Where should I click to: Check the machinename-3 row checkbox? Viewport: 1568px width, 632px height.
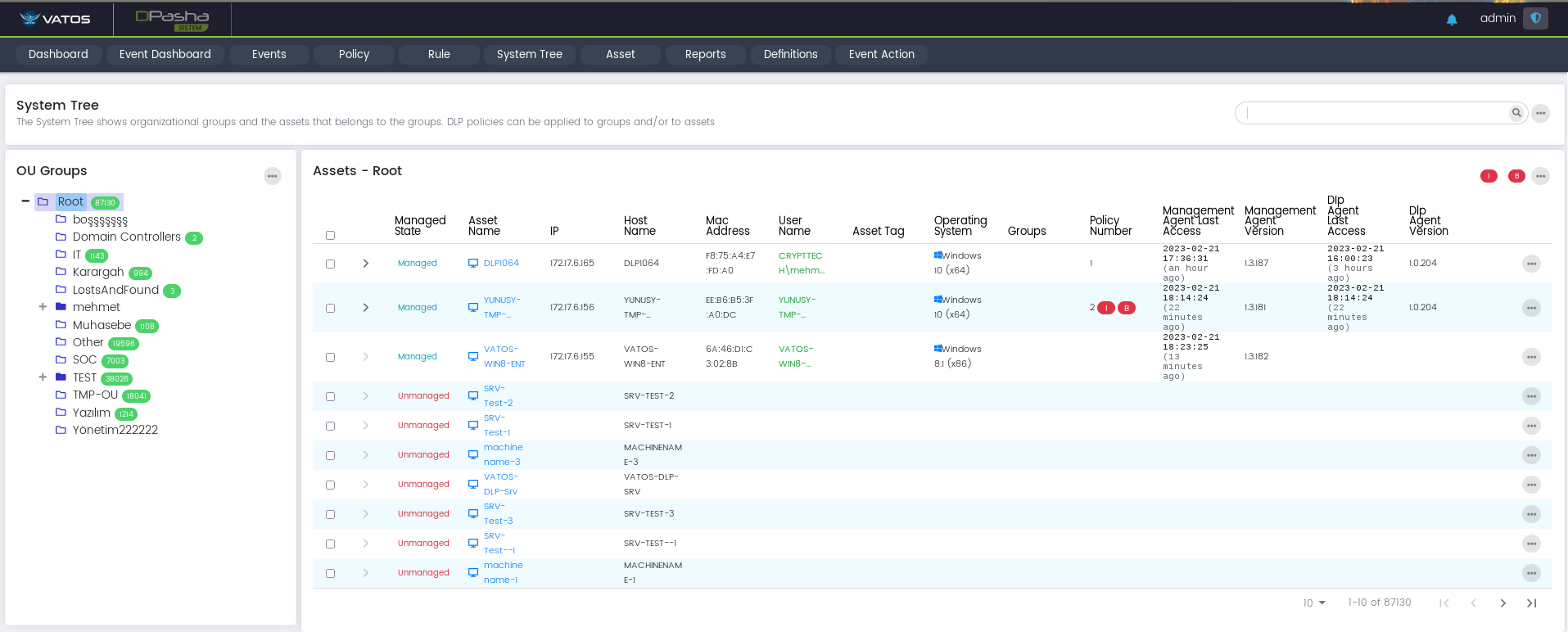(331, 455)
